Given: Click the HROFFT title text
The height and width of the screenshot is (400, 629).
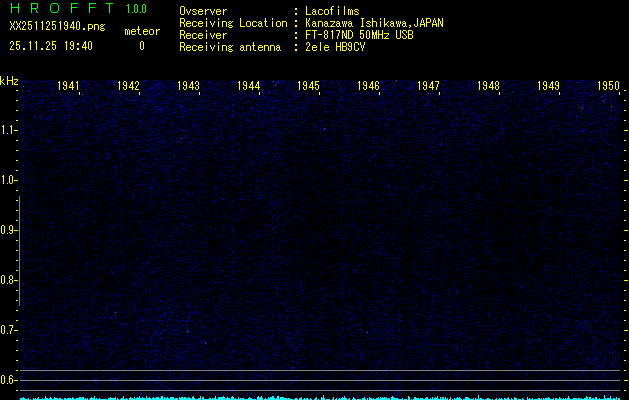Looking at the screenshot, I should 59,9.
